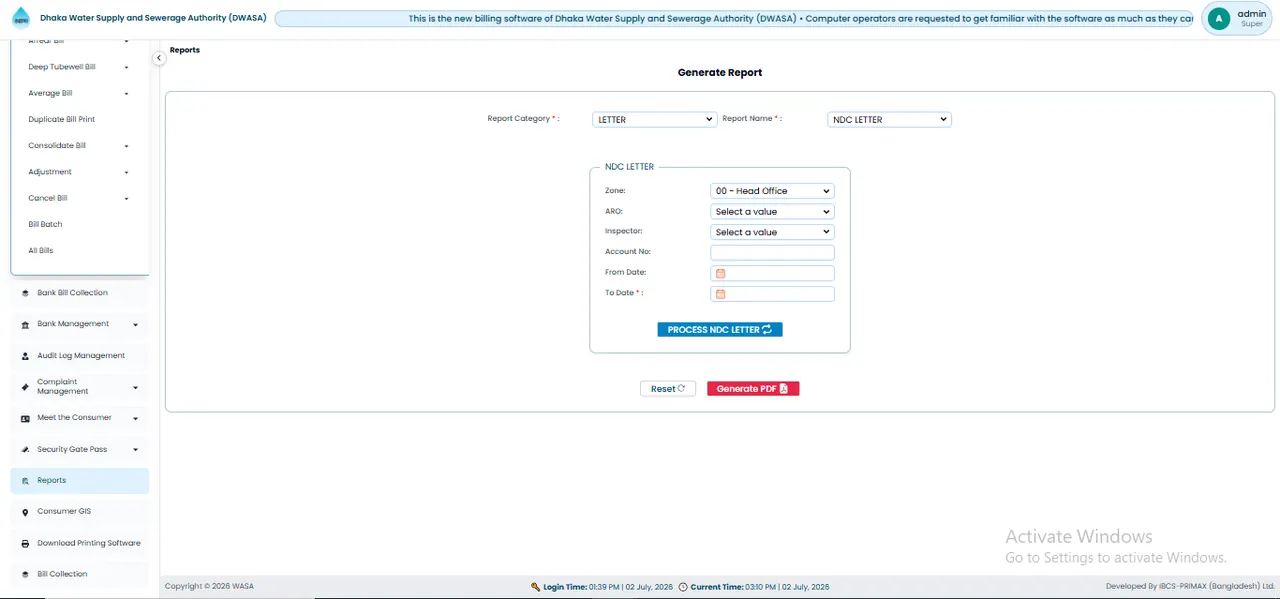Reset the report form
This screenshot has height=599, width=1280.
click(668, 389)
